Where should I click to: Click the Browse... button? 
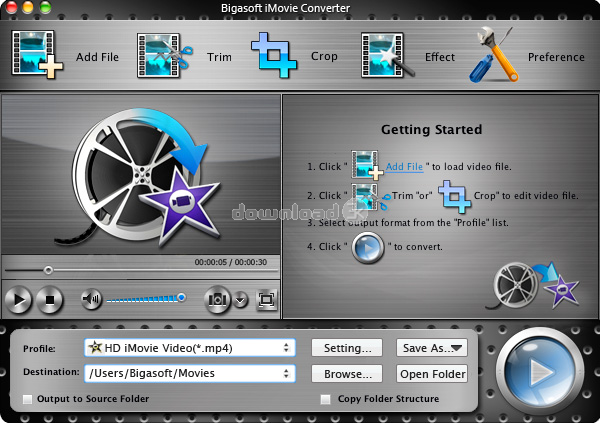pyautogui.click(x=347, y=374)
